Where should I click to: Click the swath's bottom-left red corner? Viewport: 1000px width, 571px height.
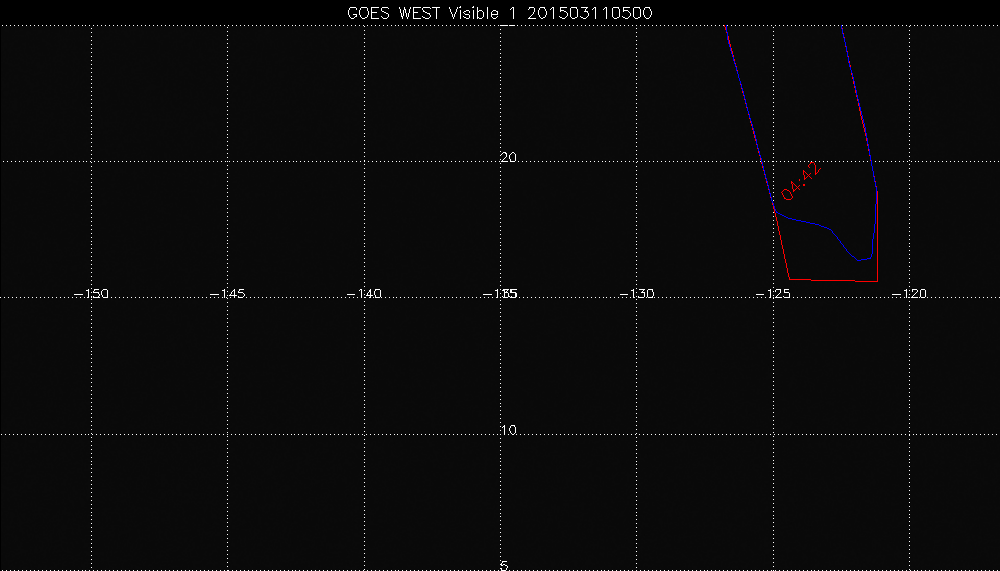[x=790, y=279]
